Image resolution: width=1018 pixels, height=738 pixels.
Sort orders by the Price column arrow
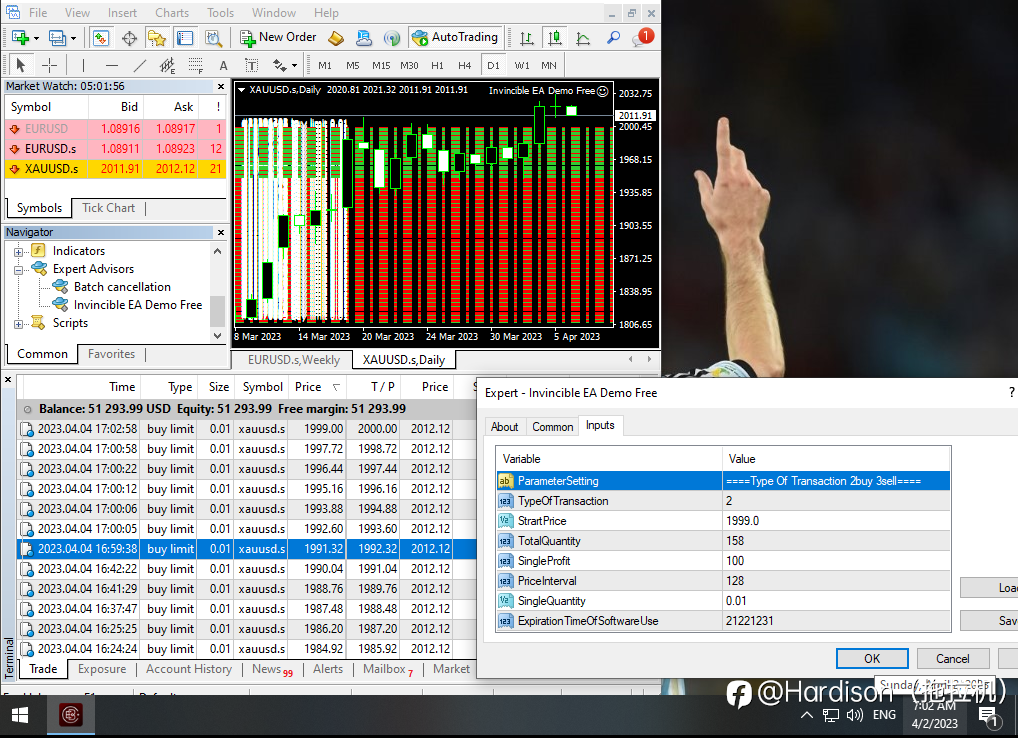click(x=336, y=387)
